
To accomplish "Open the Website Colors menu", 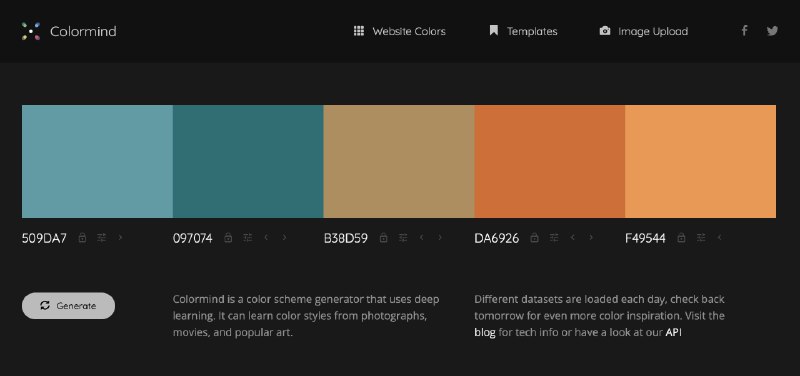I will click(x=399, y=31).
